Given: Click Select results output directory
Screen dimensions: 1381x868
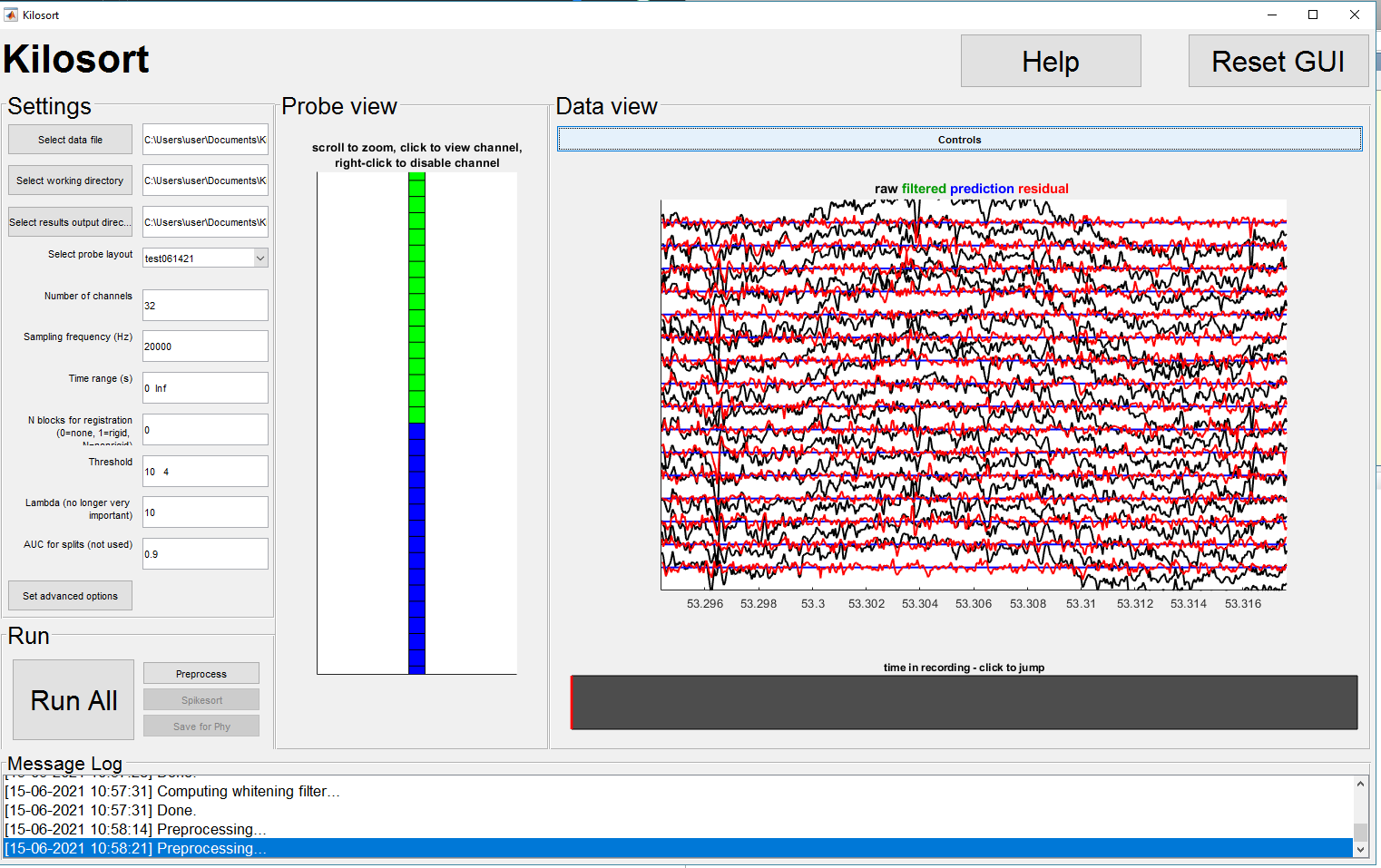Looking at the screenshot, I should 70,221.
